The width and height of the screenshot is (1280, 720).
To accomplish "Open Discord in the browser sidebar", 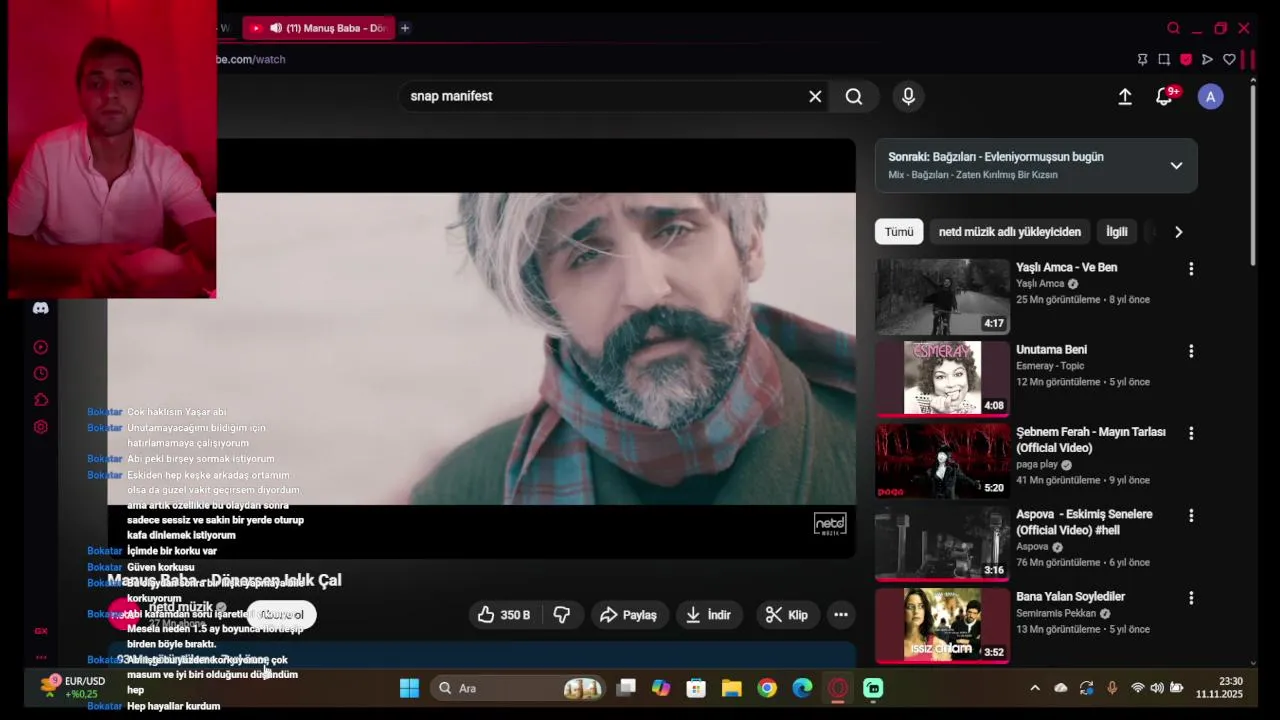I will pyautogui.click(x=41, y=309).
